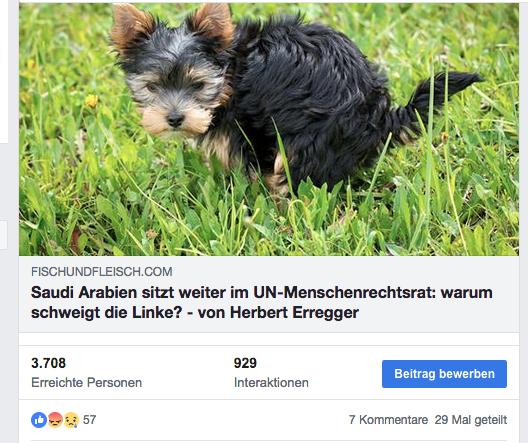Click the Beitrag bewerben button

pyautogui.click(x=444, y=374)
